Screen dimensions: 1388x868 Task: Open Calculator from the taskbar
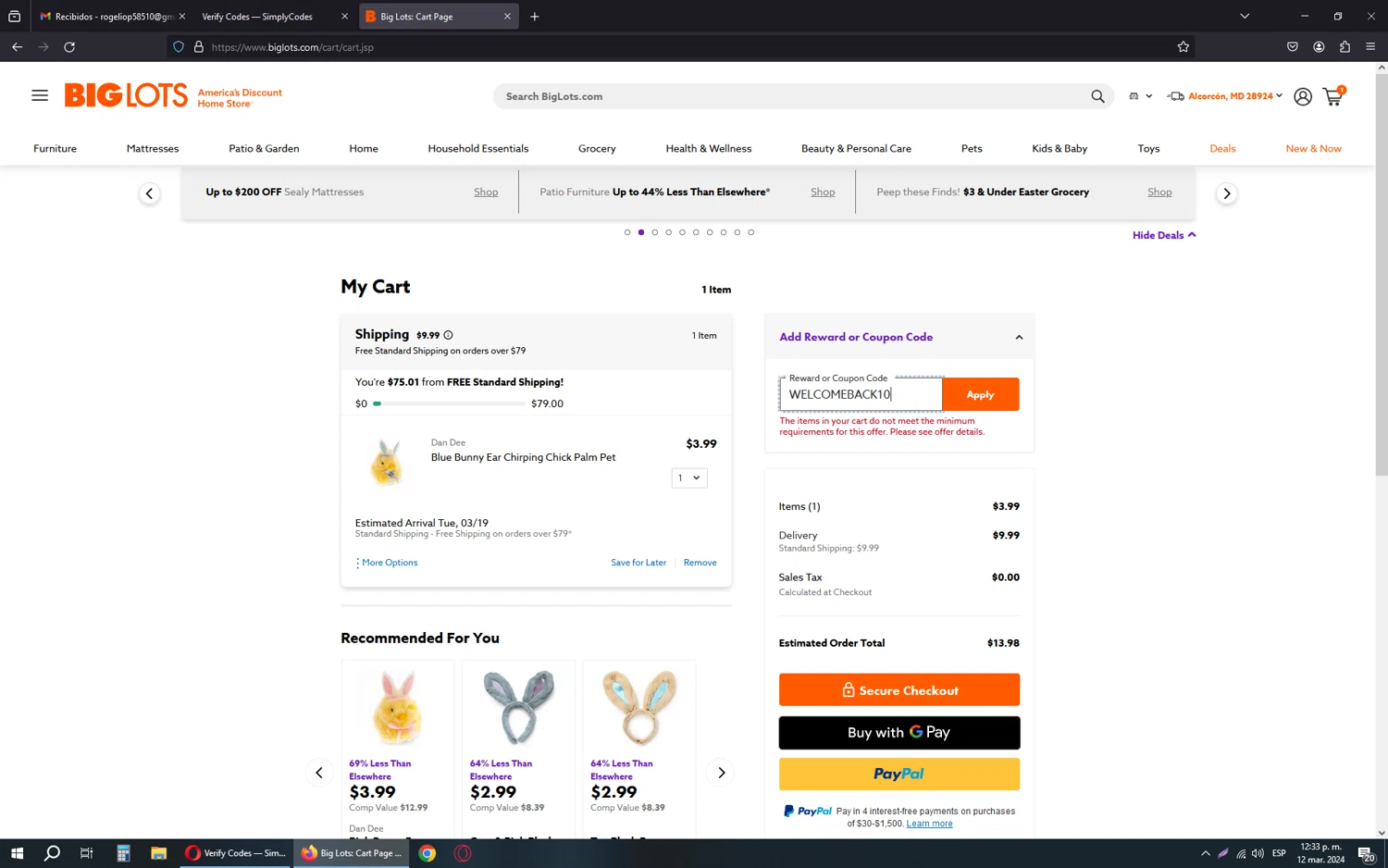[x=123, y=853]
